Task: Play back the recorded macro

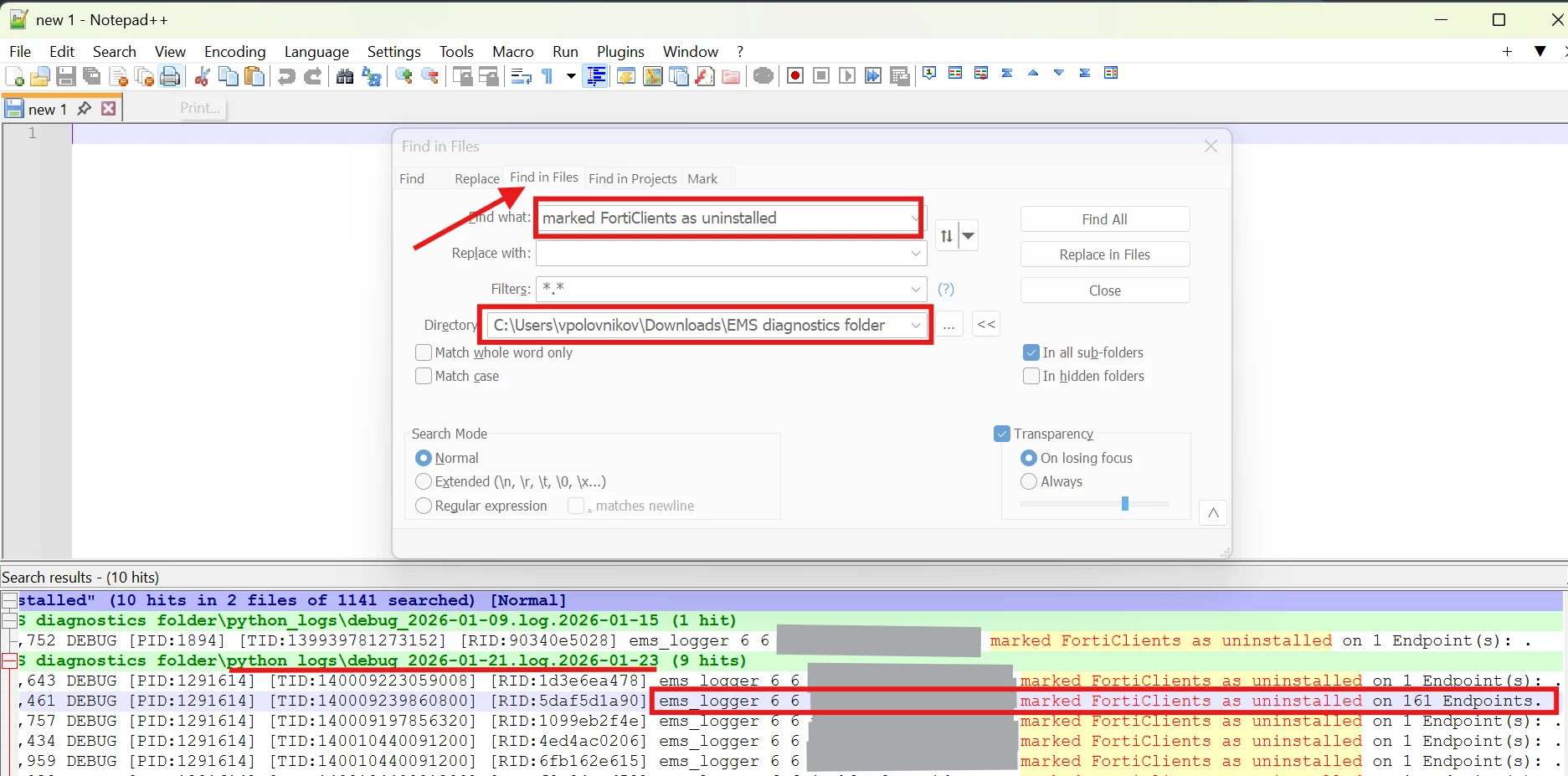Action: tap(847, 76)
